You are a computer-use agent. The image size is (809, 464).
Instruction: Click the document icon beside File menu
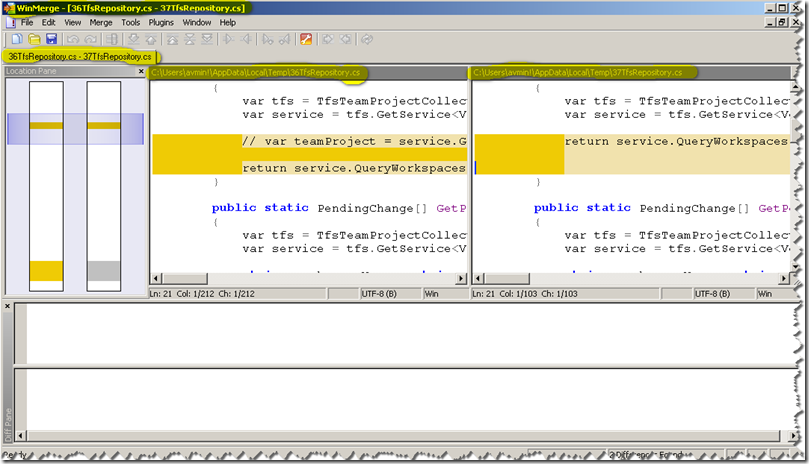11,23
